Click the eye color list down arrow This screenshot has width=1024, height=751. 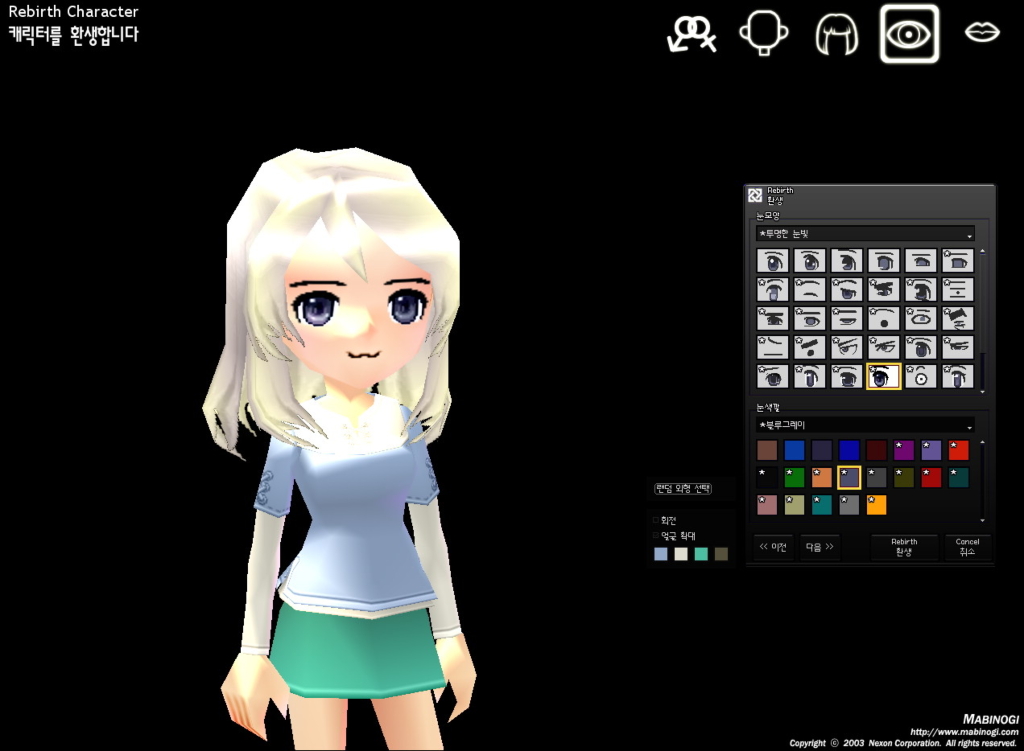pos(982,520)
